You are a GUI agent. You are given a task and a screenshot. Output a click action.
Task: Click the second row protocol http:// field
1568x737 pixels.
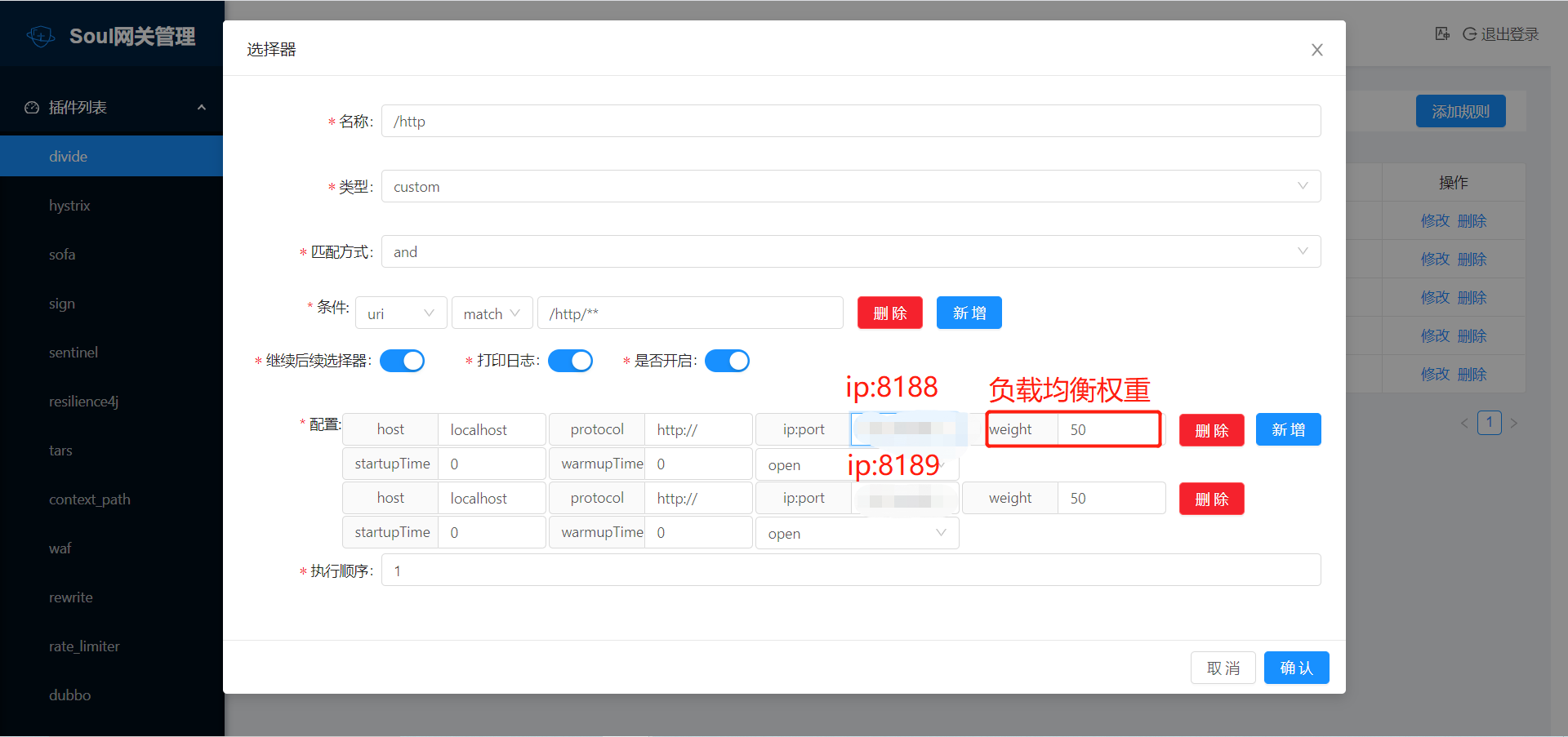pos(698,498)
